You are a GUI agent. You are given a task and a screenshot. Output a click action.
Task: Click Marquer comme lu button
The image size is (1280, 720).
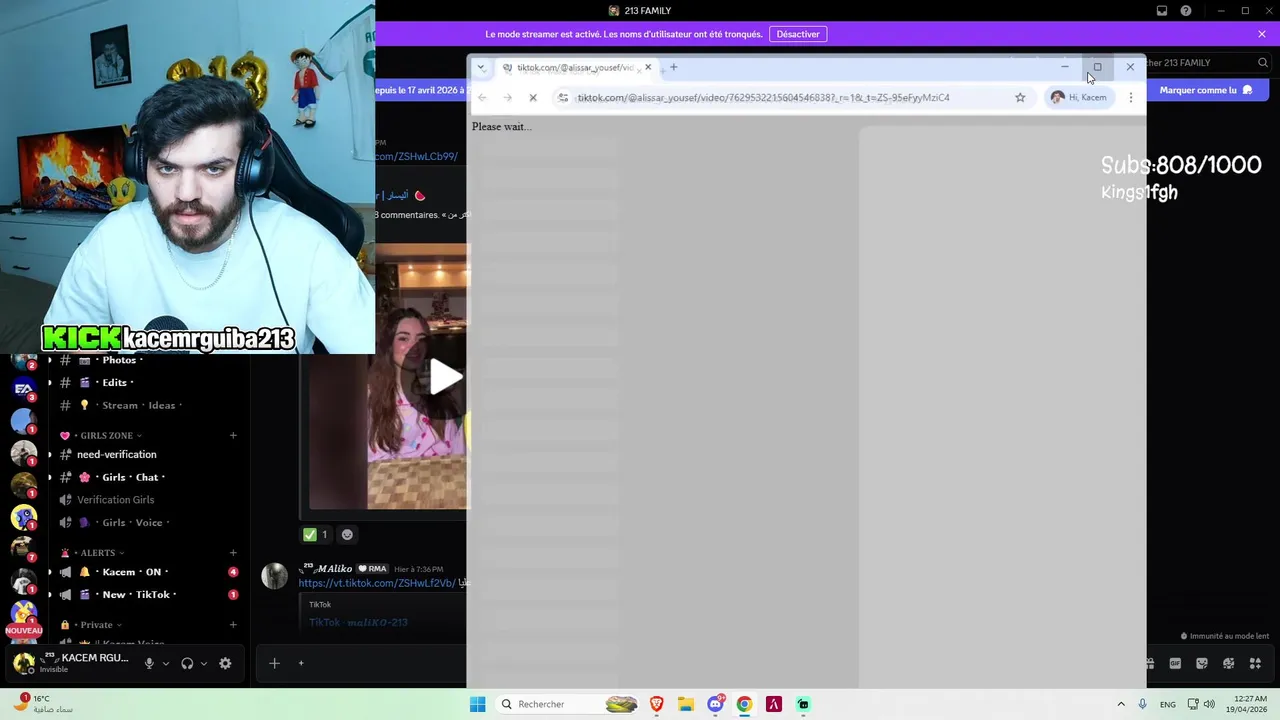click(x=1206, y=90)
